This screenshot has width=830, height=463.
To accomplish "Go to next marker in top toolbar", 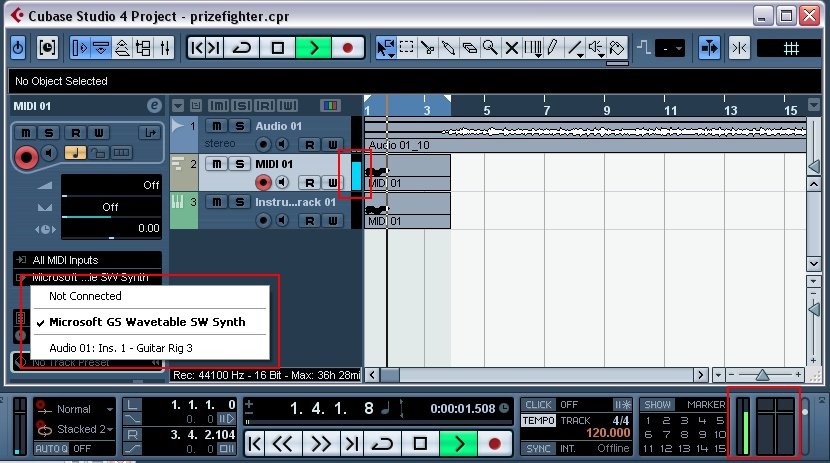I will click(214, 48).
